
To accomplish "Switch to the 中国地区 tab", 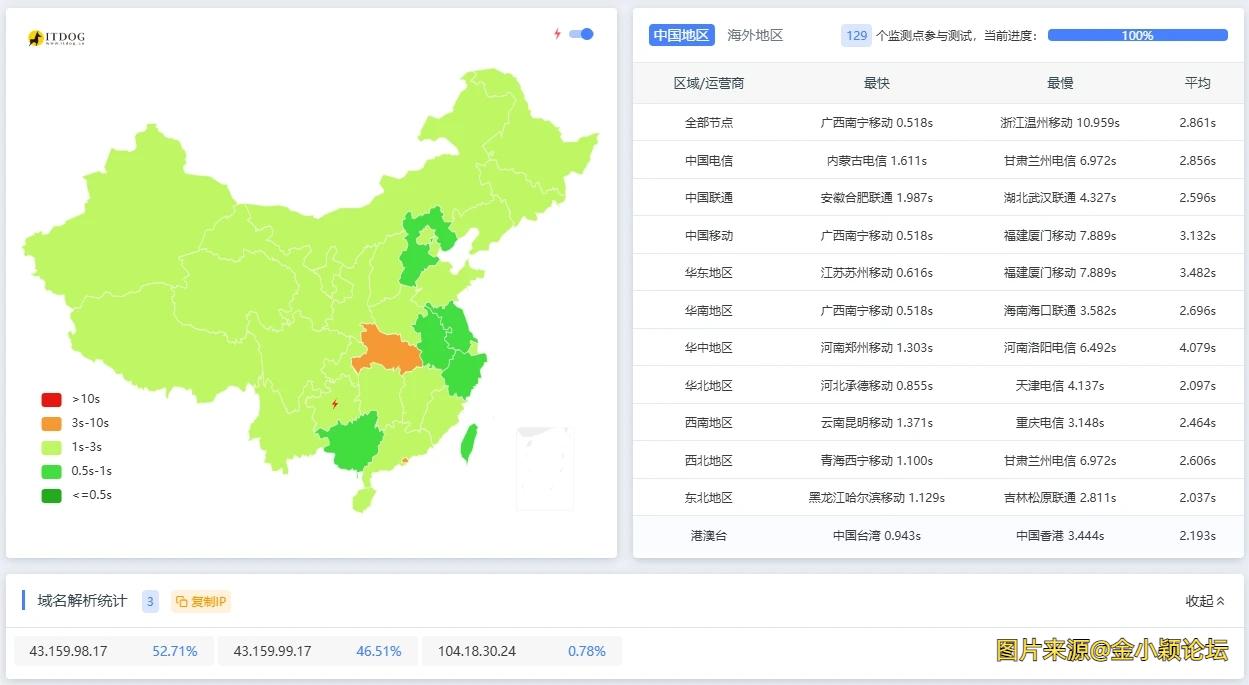I will pyautogui.click(x=681, y=35).
